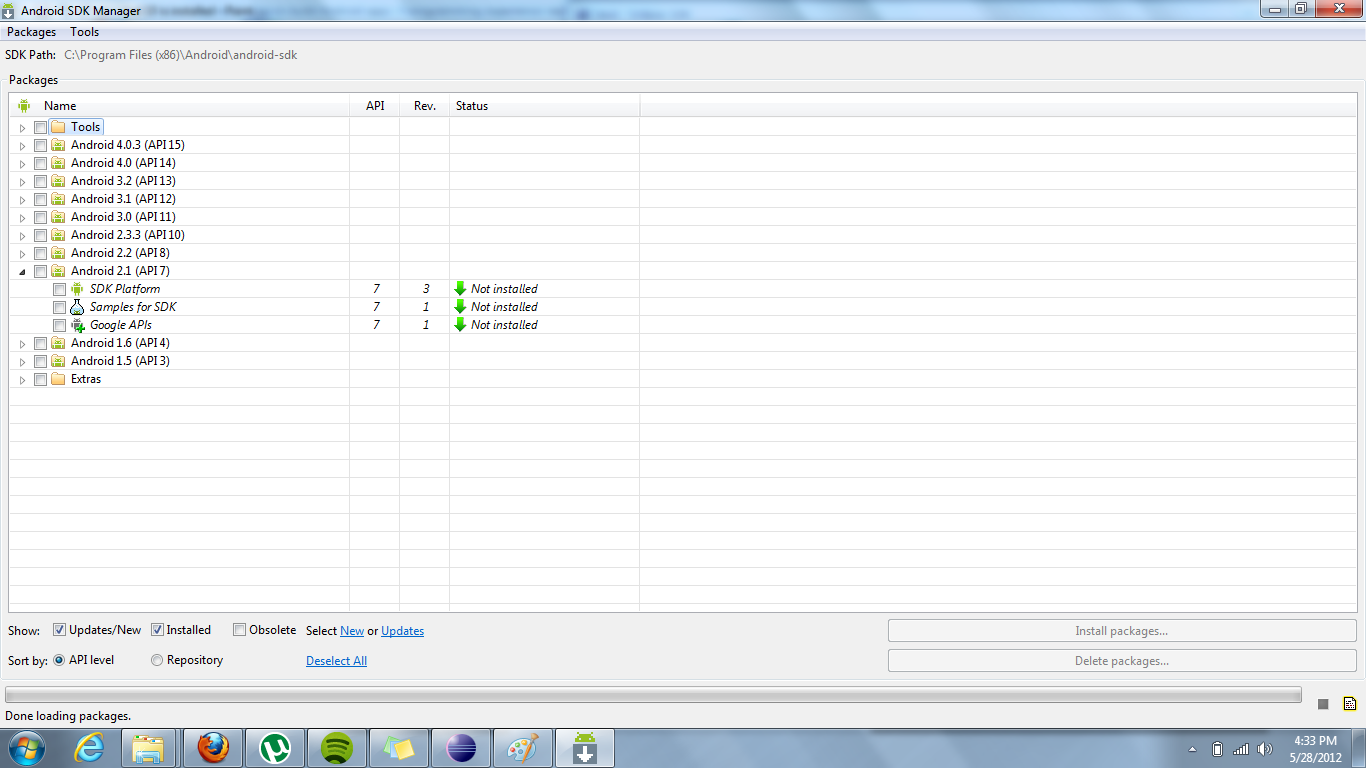The height and width of the screenshot is (768, 1366).
Task: Click the Android 2.3.3 (API 10) package icon
Action: (x=58, y=235)
